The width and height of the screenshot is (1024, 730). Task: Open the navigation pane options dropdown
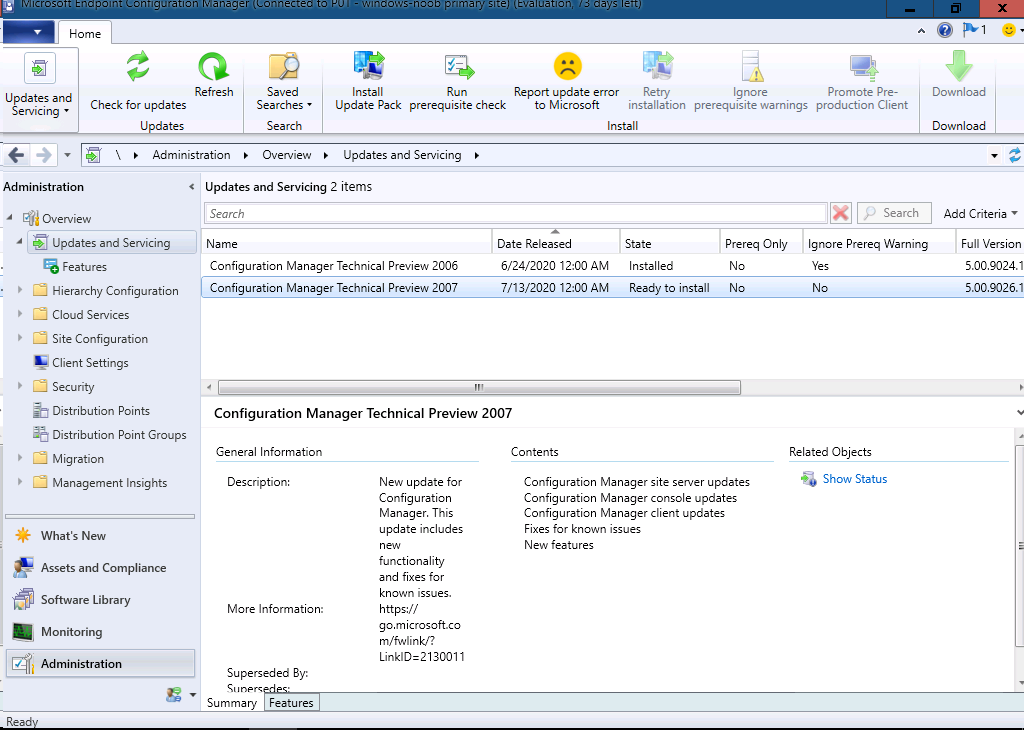pos(193,695)
